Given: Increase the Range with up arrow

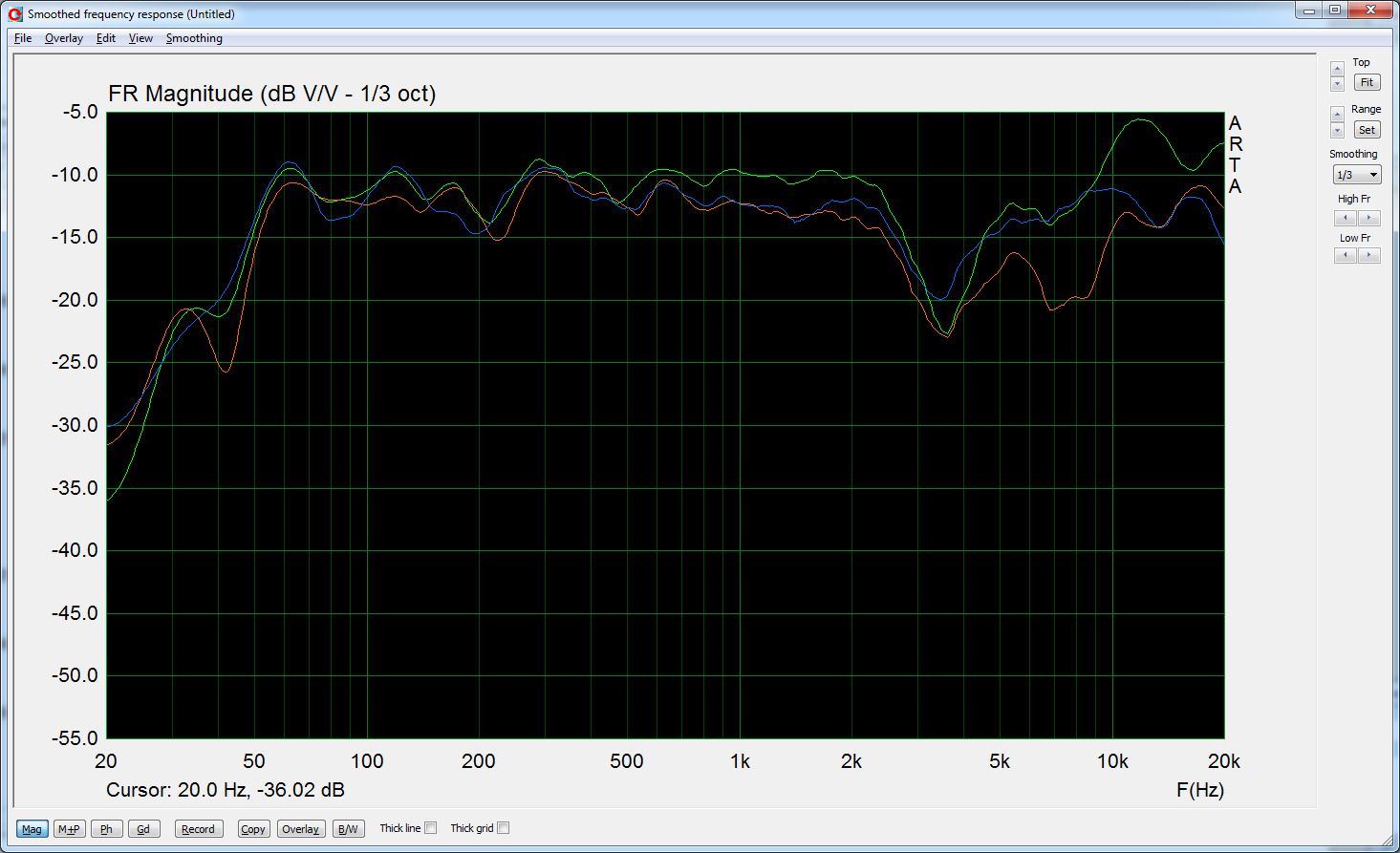Looking at the screenshot, I should (1337, 115).
